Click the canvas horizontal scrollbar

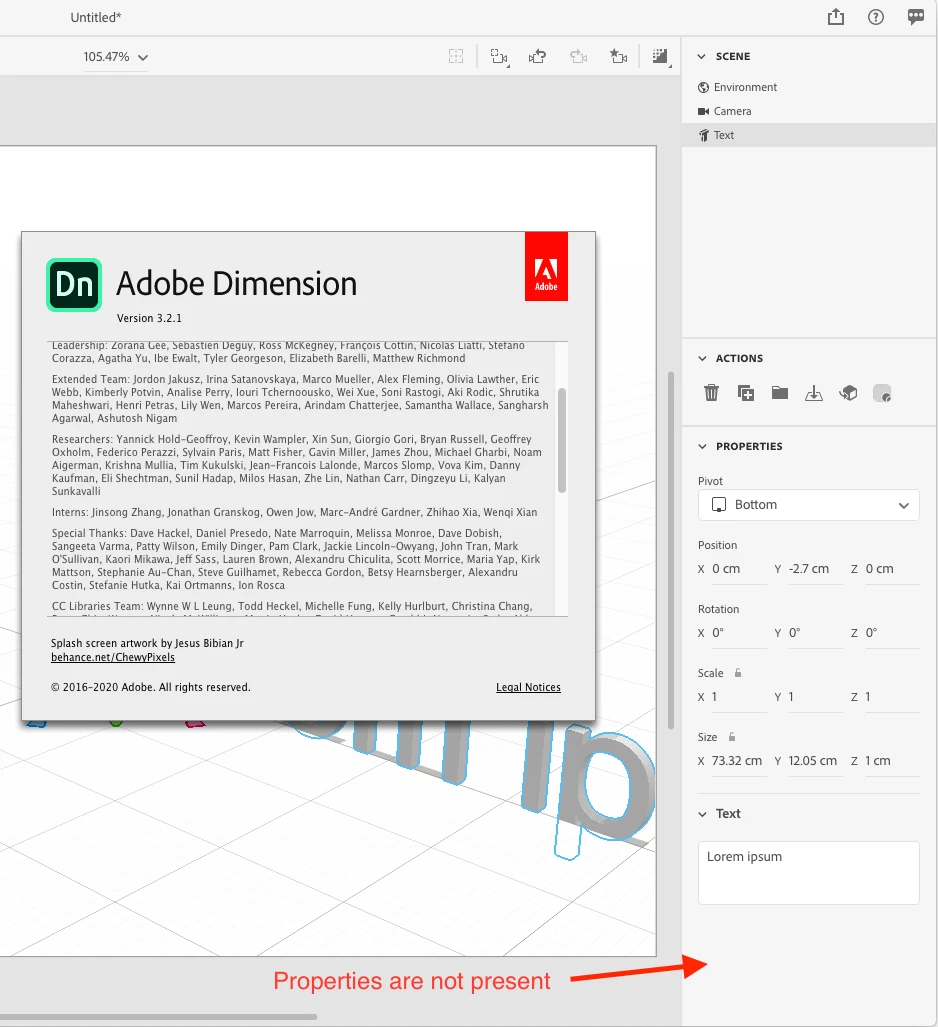[x=159, y=1017]
